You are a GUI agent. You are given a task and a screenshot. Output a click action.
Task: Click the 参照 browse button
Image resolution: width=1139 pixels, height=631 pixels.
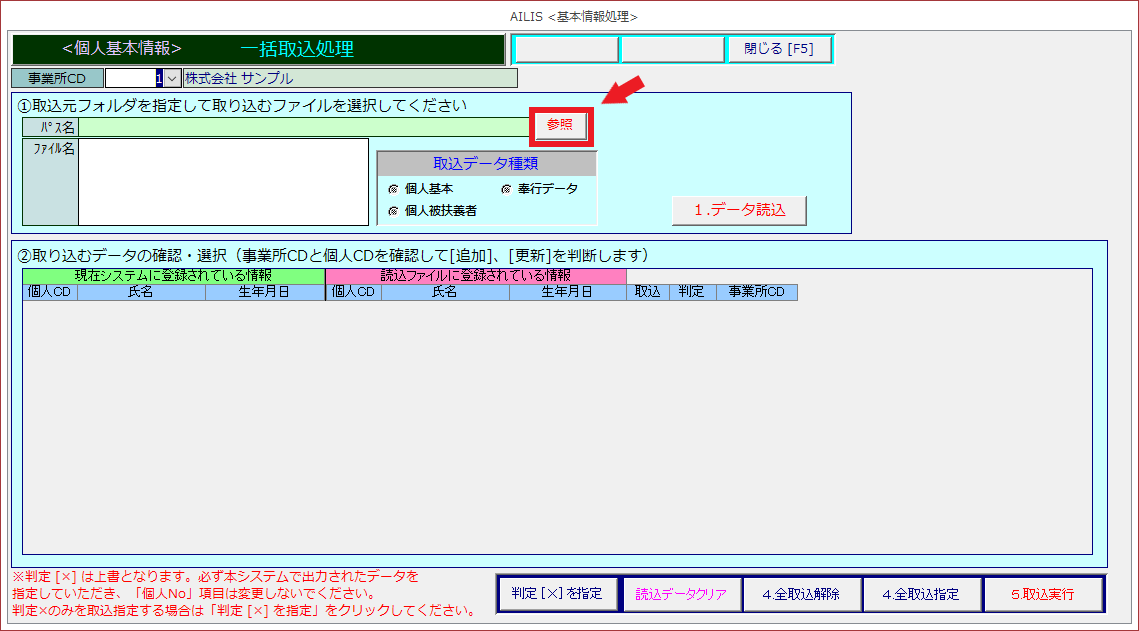[x=560, y=125]
